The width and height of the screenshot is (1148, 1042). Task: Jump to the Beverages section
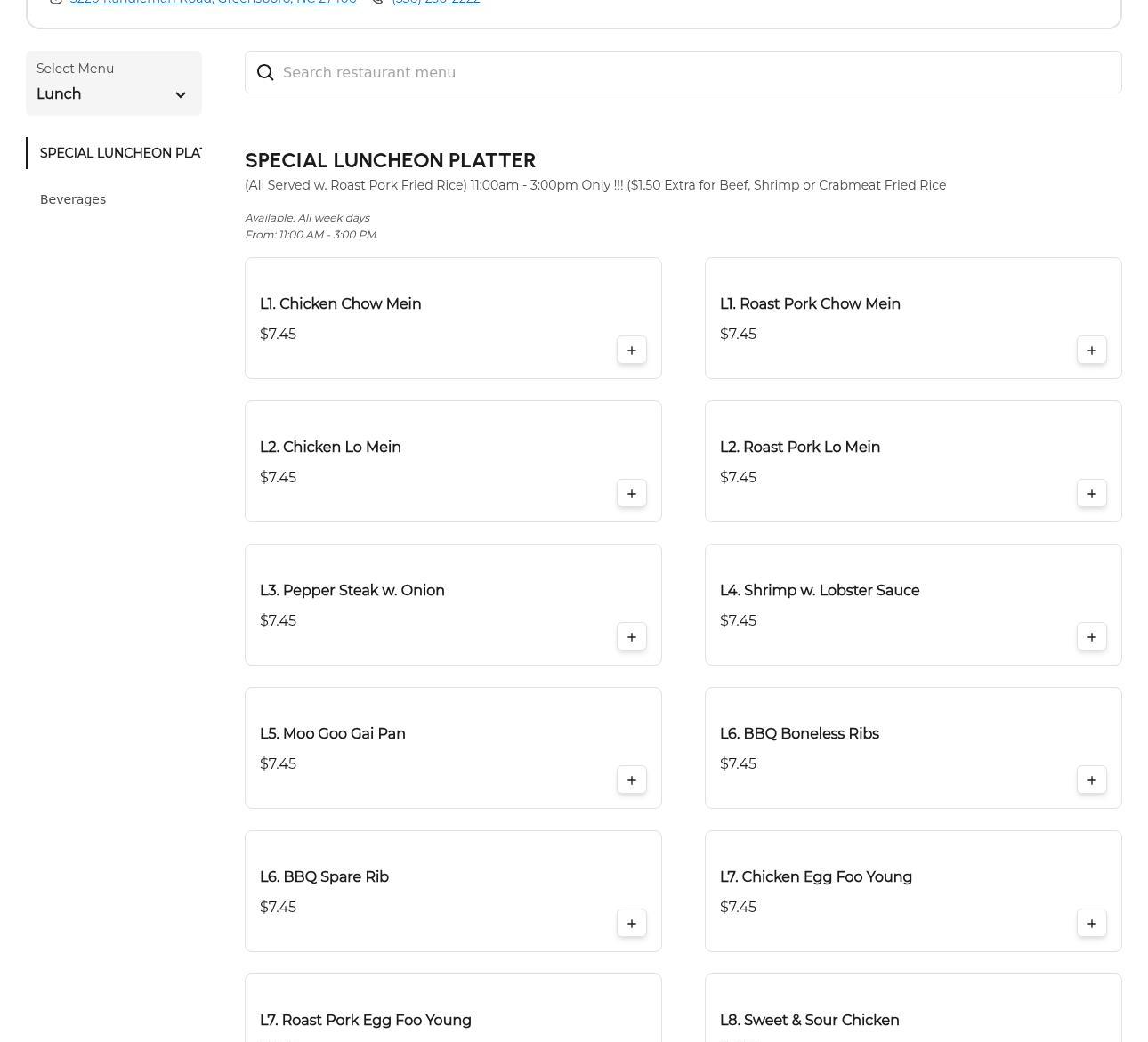pyautogui.click(x=73, y=199)
